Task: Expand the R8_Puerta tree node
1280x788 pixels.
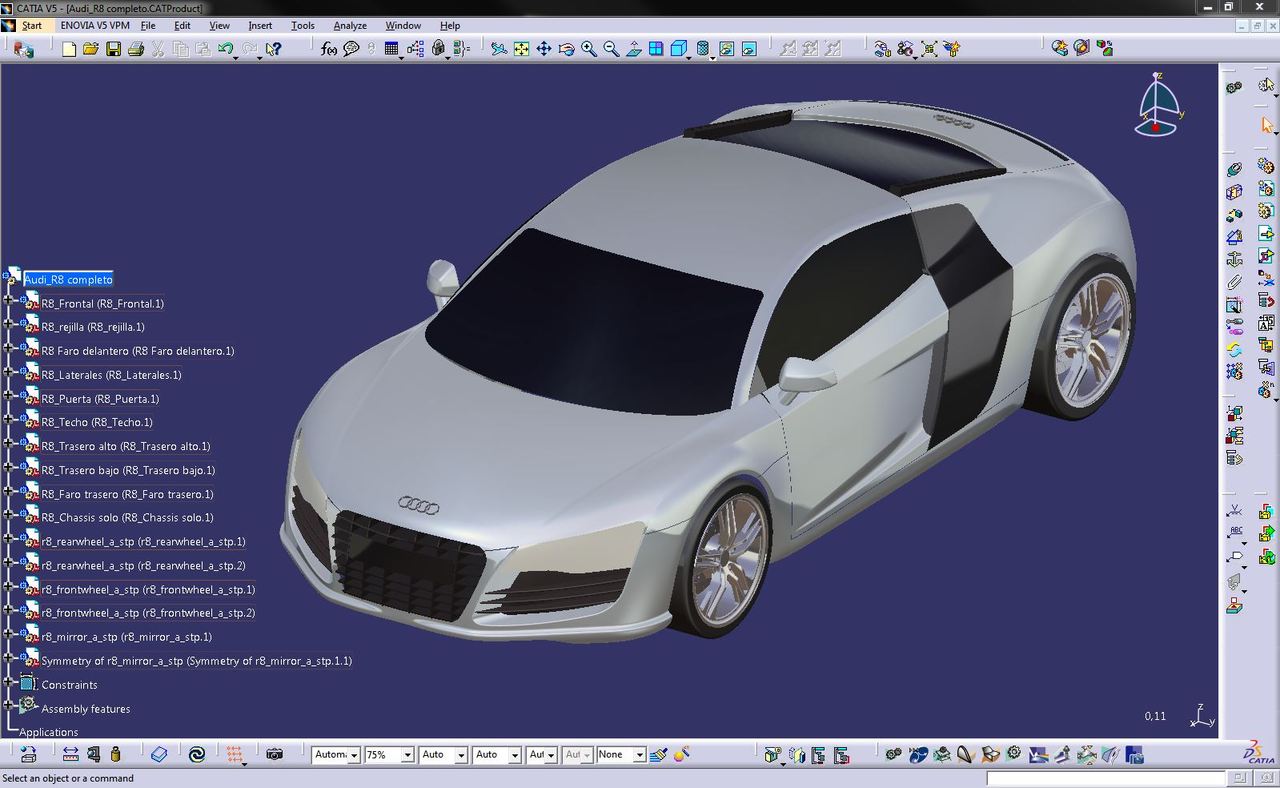Action: [x=8, y=395]
